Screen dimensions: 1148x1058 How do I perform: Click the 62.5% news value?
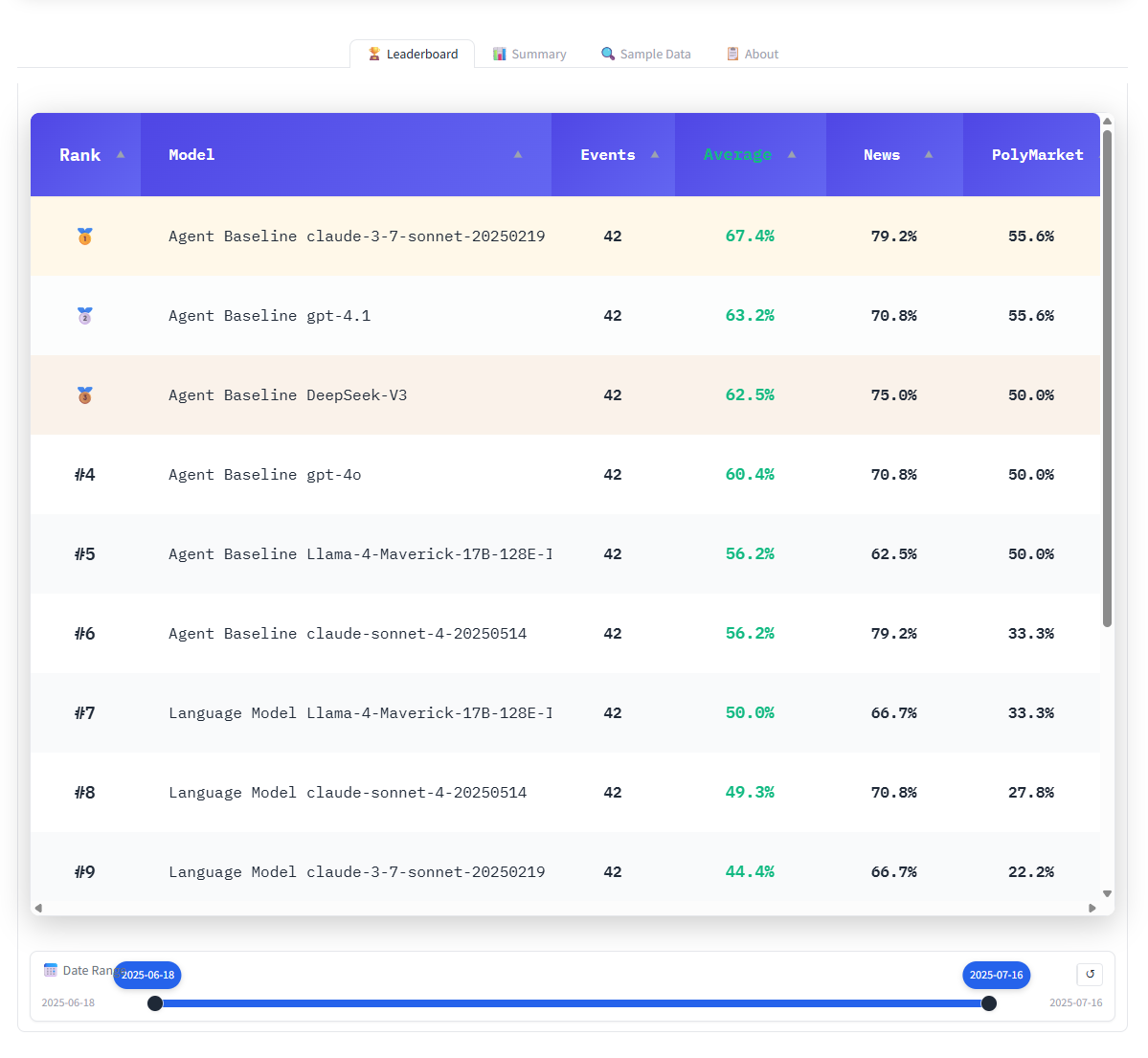tap(894, 554)
